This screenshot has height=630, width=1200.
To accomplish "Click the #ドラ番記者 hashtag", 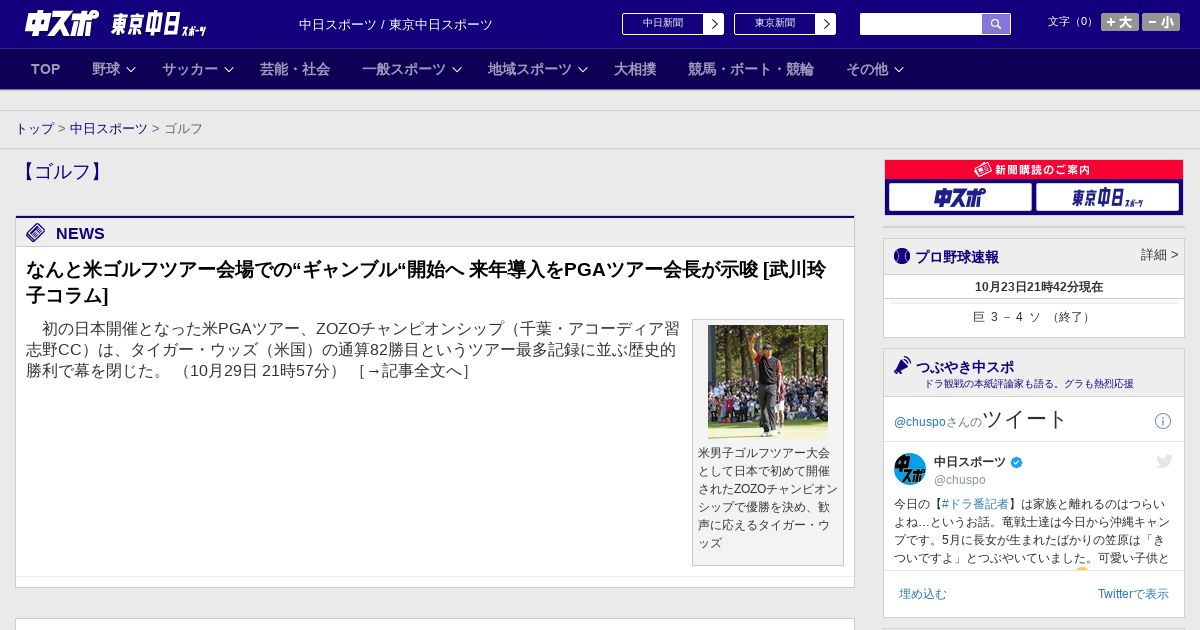I will coord(975,504).
